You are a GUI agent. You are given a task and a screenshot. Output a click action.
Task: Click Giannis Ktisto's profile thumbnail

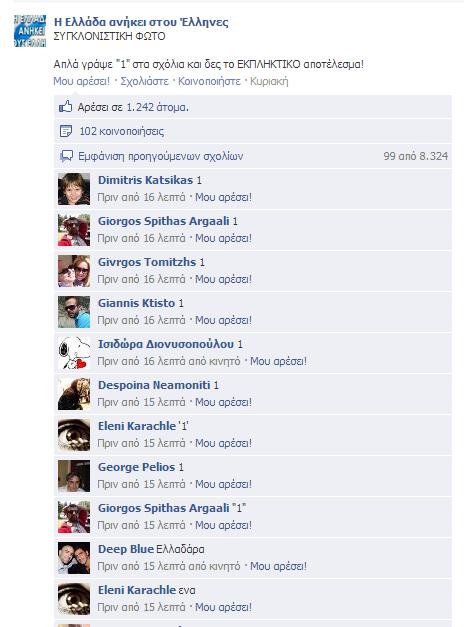[74, 312]
